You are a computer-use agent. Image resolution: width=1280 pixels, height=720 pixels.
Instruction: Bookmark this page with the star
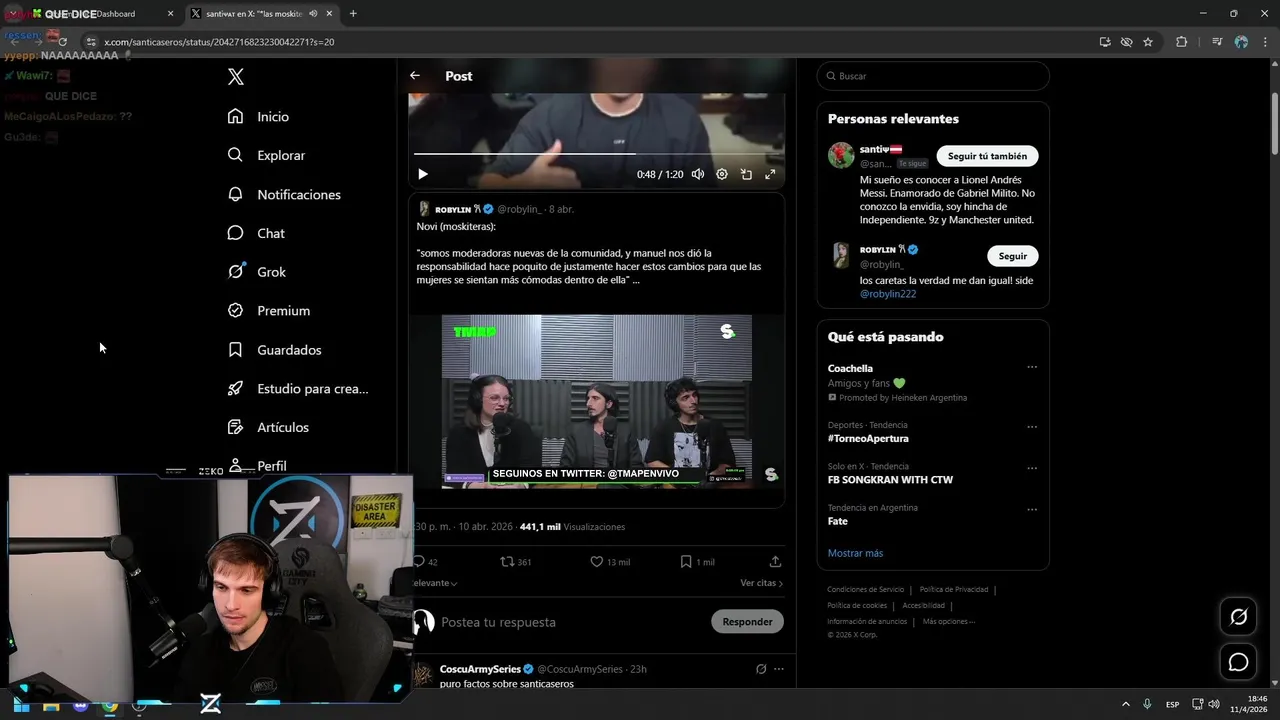tap(1148, 42)
